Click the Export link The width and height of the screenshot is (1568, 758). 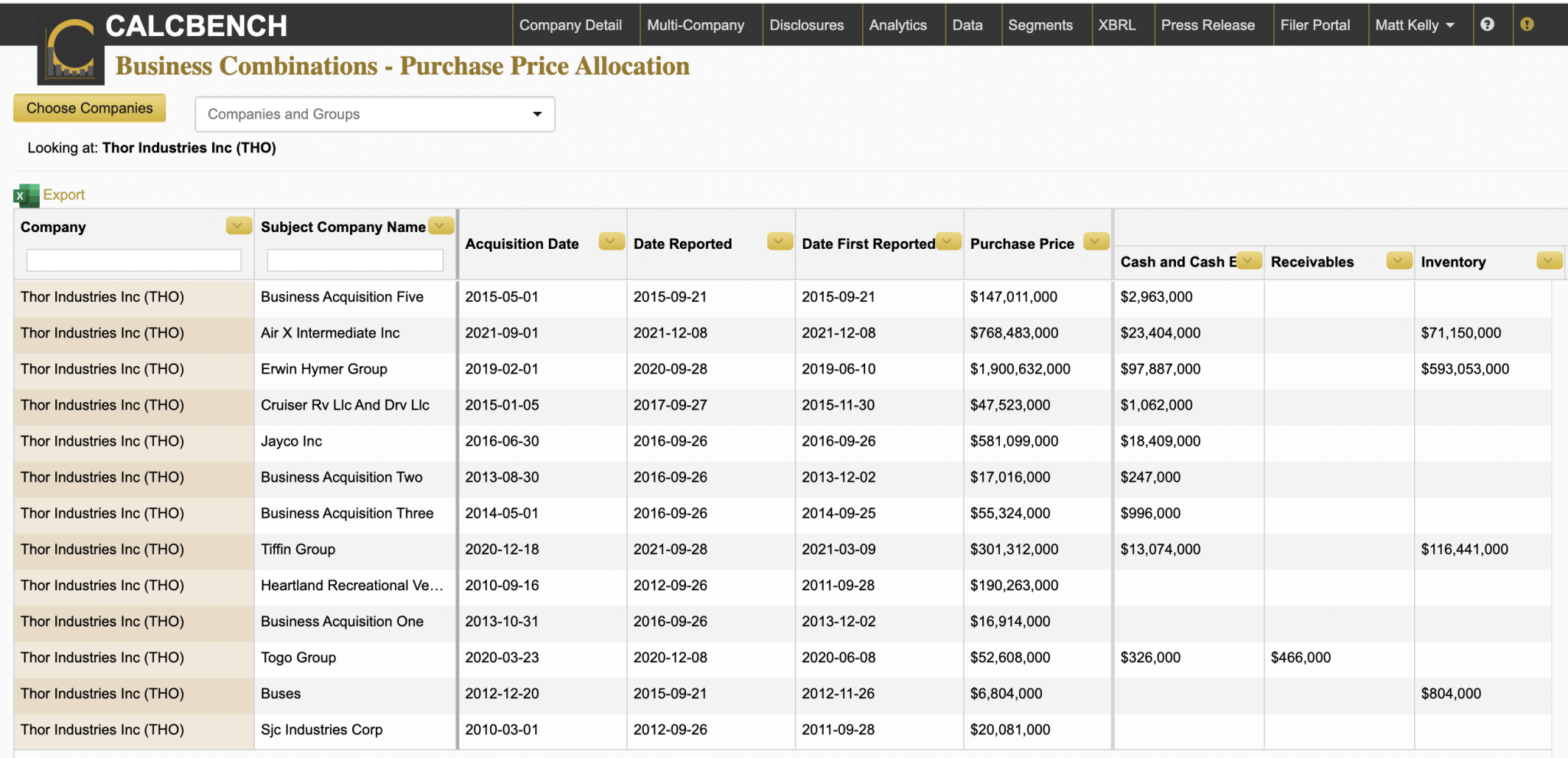pyautogui.click(x=64, y=194)
